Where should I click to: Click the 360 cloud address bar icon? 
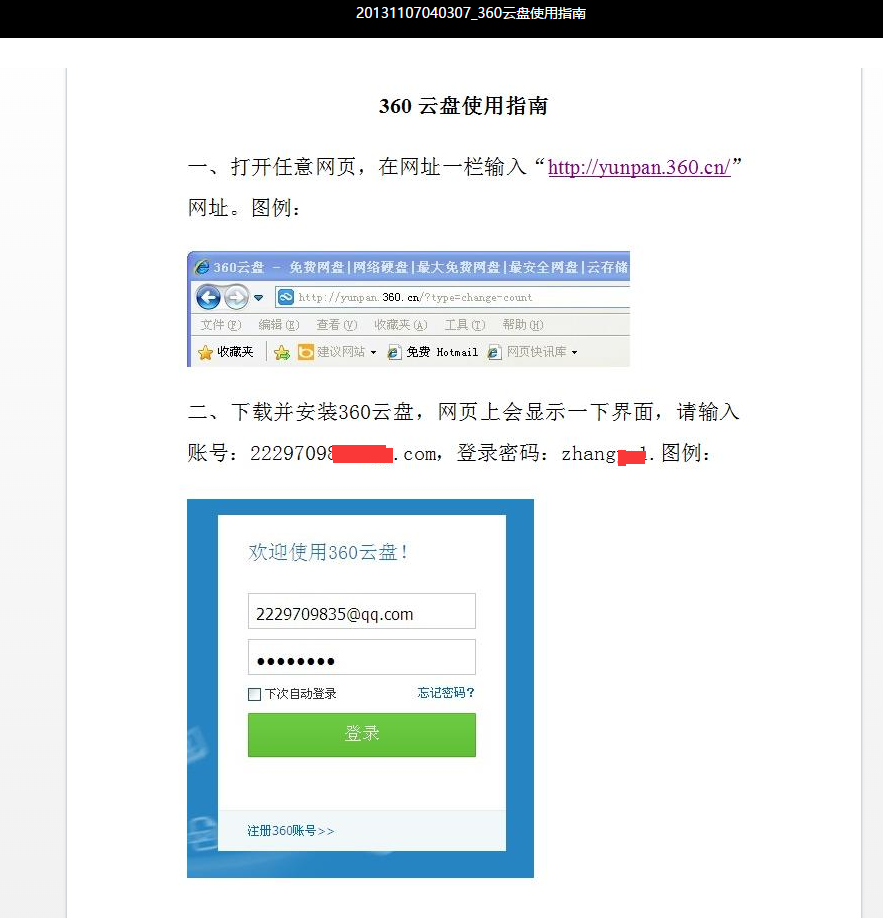point(286,297)
